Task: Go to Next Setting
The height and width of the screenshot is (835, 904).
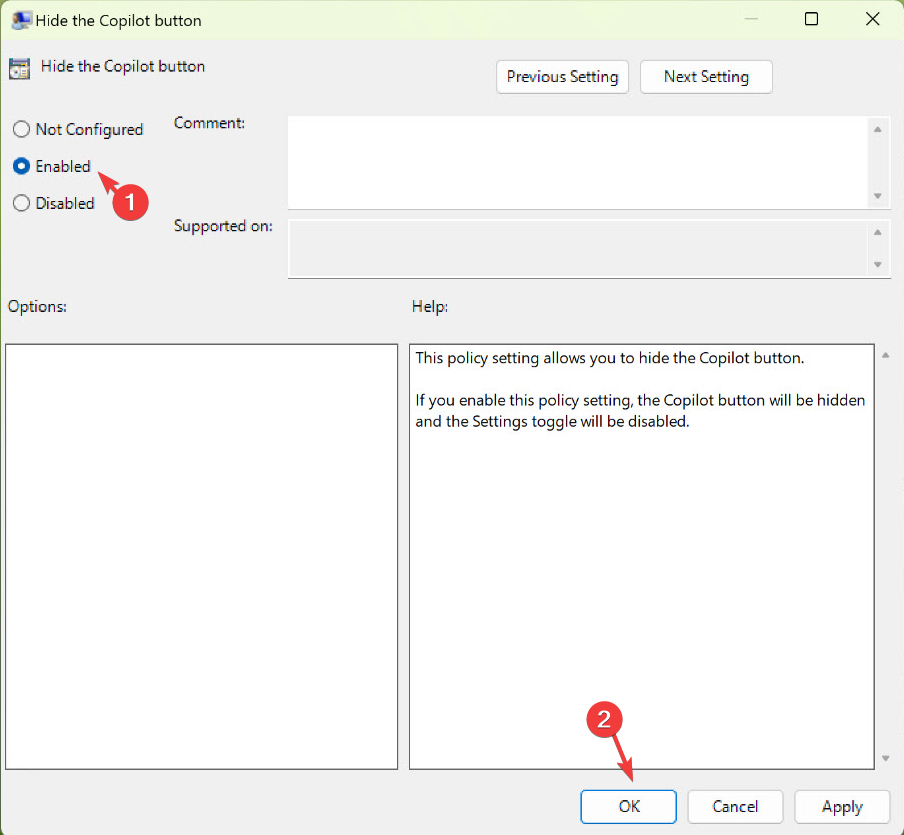Action: [x=706, y=77]
